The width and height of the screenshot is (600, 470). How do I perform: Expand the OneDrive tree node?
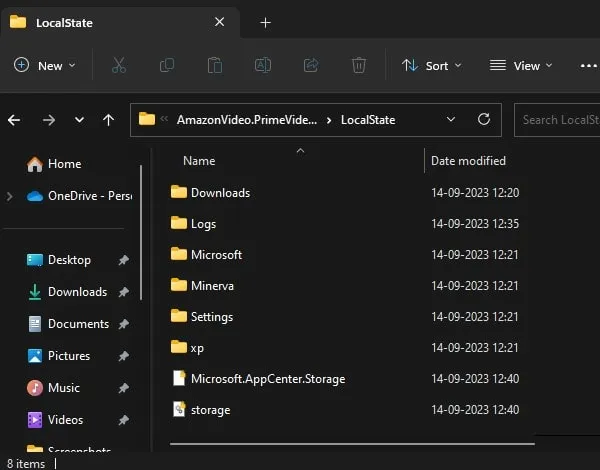[x=10, y=196]
